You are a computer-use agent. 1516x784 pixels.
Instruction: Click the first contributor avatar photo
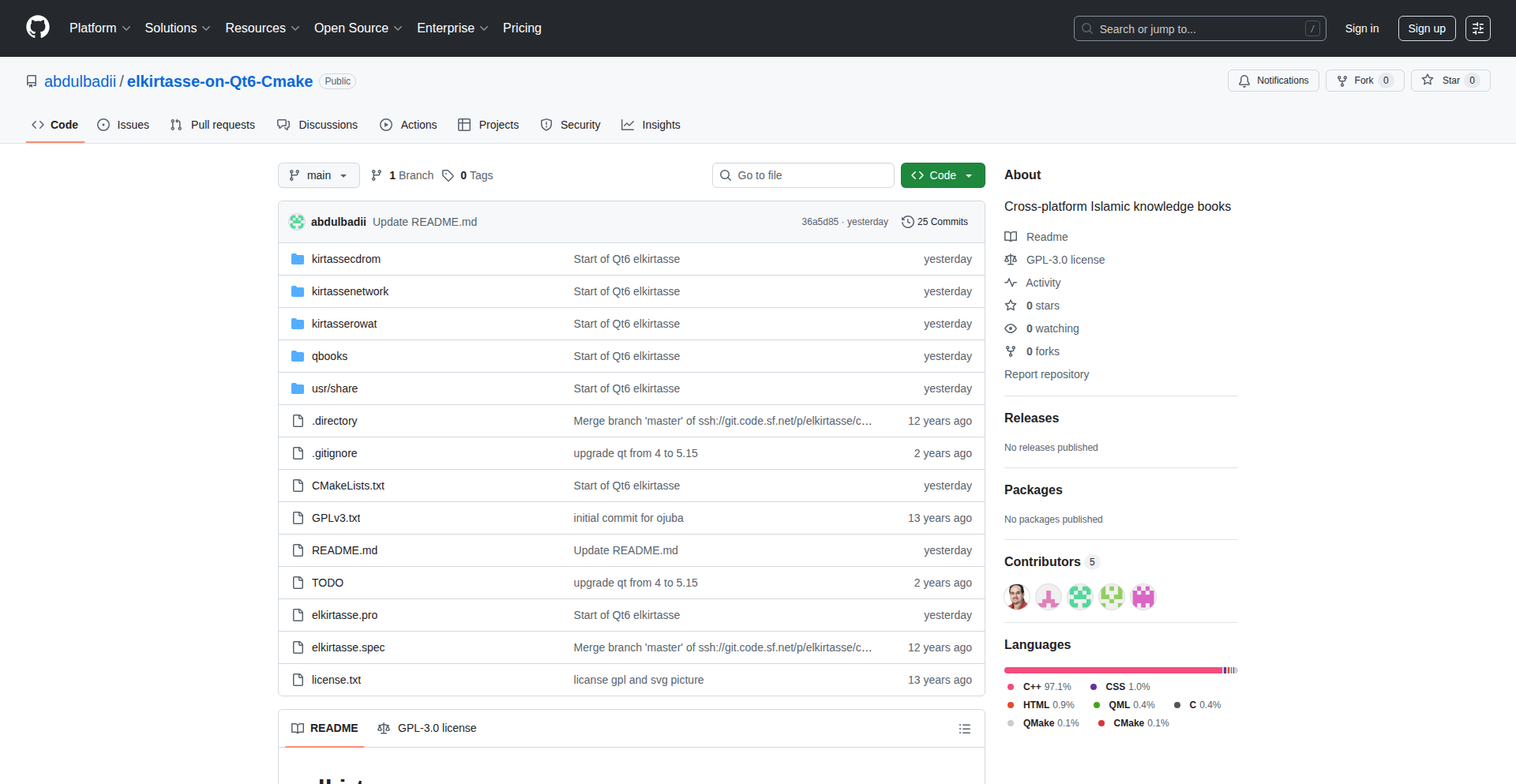click(1016, 597)
